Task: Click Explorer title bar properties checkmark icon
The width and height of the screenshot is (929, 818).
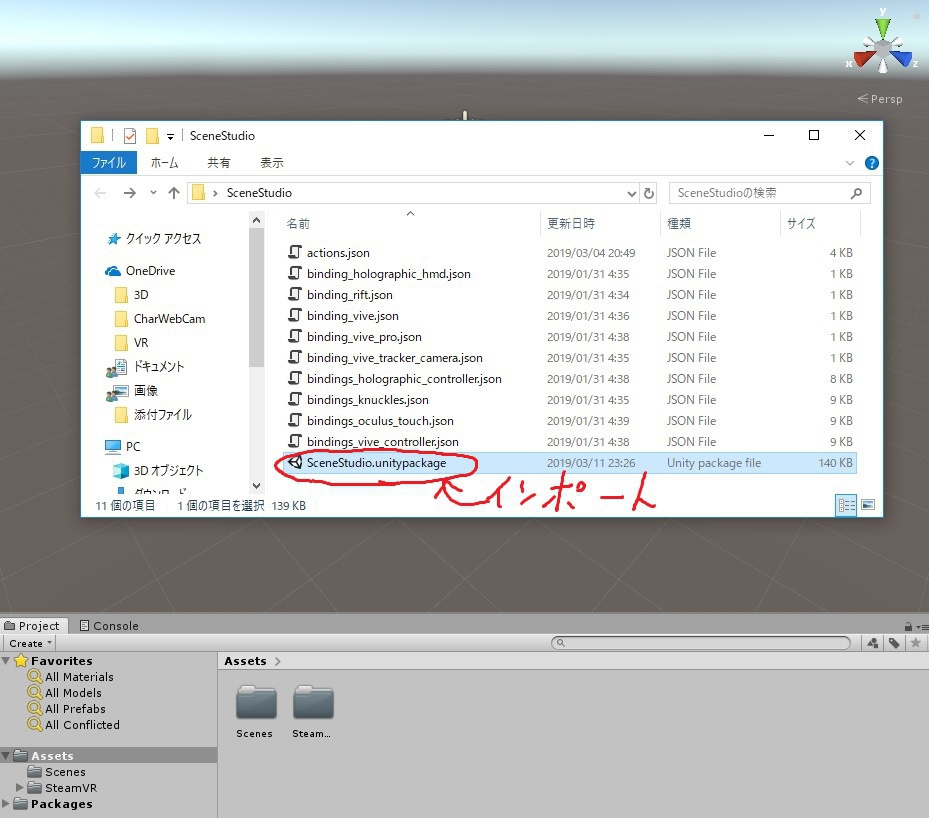Action: [x=130, y=136]
